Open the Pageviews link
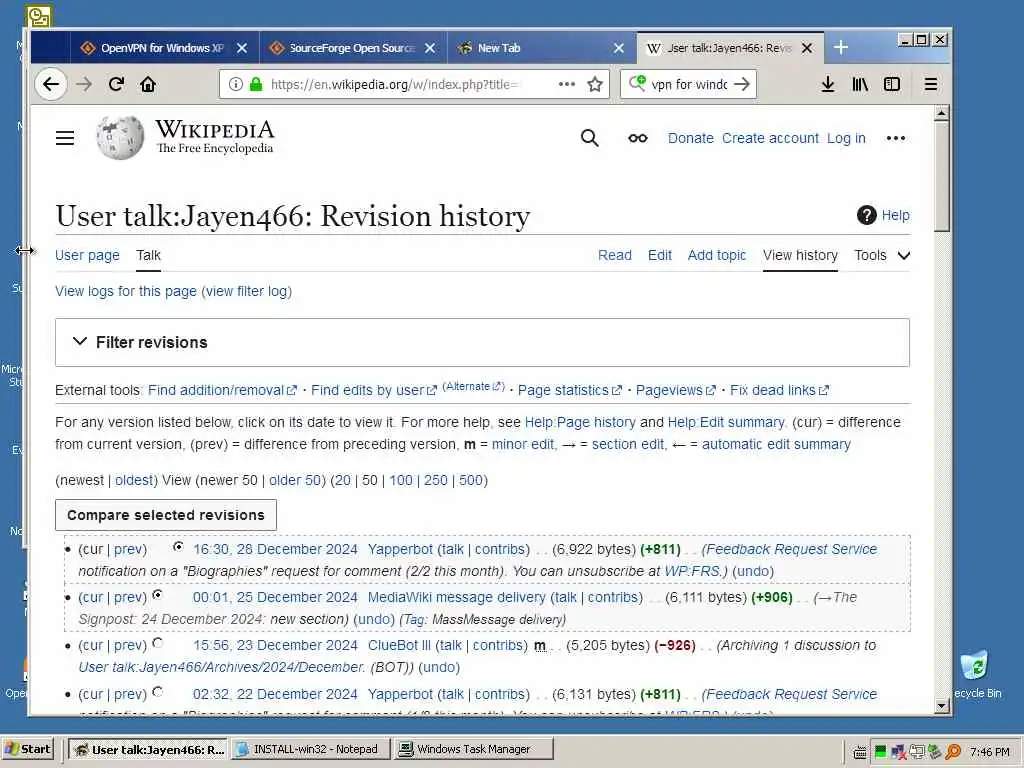 675,390
